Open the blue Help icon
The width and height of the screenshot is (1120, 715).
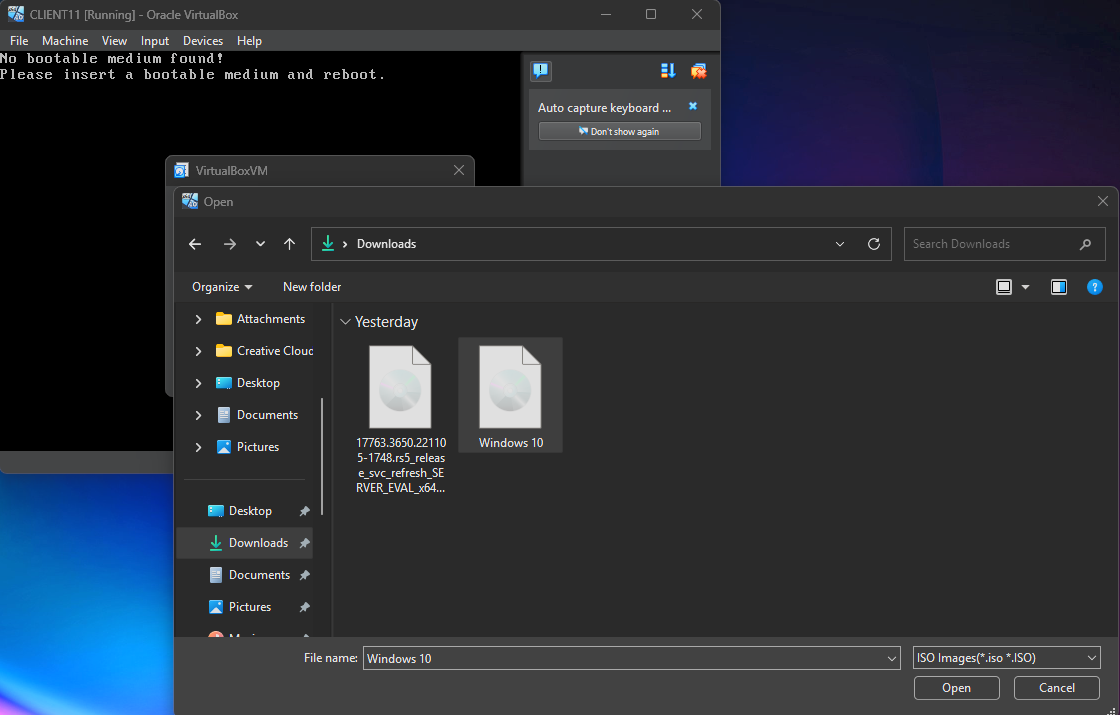click(x=1094, y=287)
